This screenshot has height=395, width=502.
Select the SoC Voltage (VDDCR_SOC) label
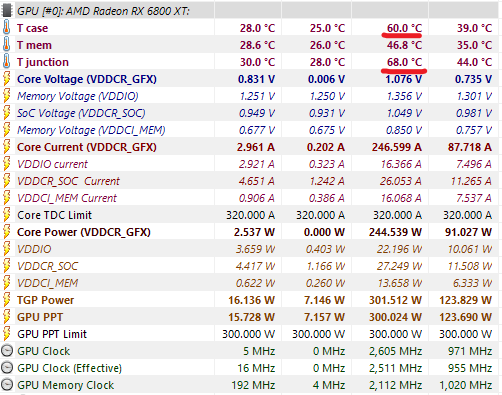(81, 113)
